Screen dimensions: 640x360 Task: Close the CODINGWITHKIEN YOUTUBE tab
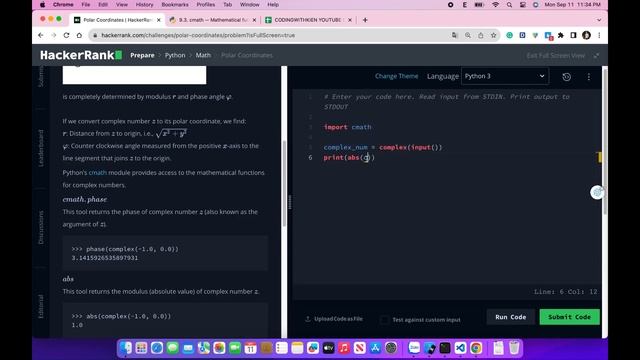tap(350, 20)
